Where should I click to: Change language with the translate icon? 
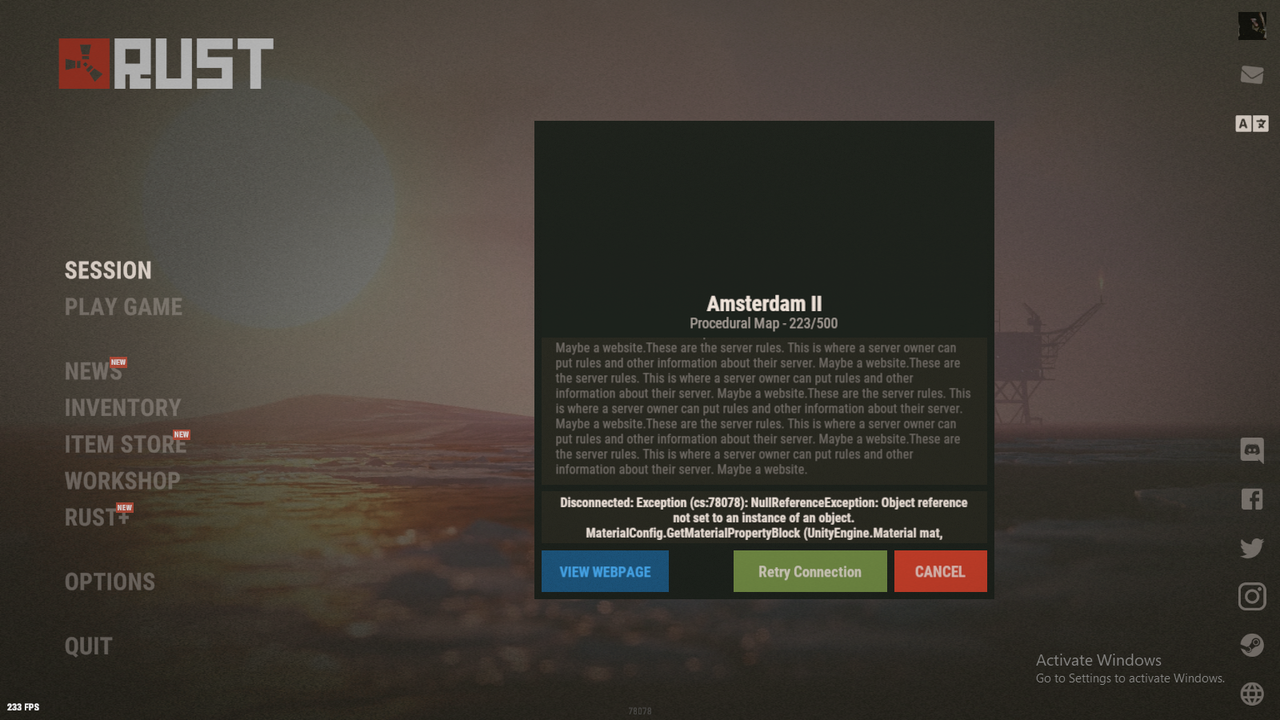1252,124
